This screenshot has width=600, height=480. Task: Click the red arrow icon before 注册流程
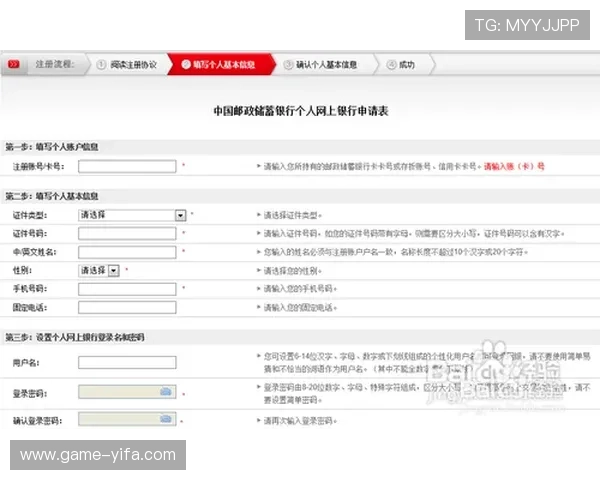tap(14, 64)
